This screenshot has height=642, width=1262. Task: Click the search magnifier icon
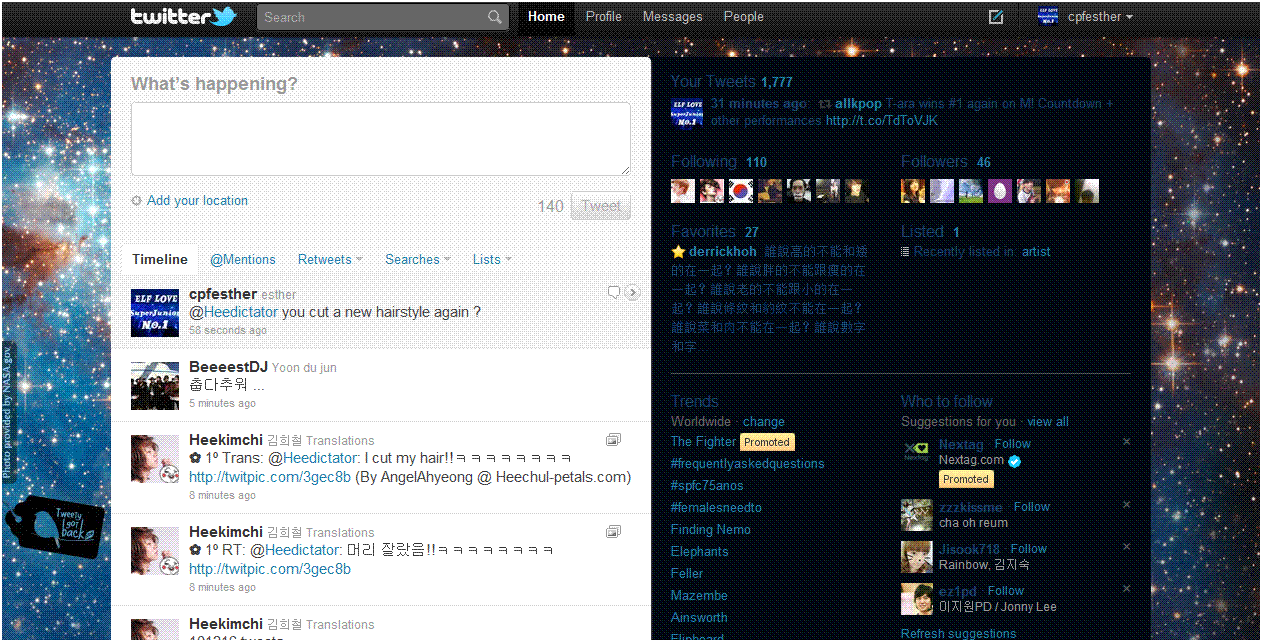495,17
